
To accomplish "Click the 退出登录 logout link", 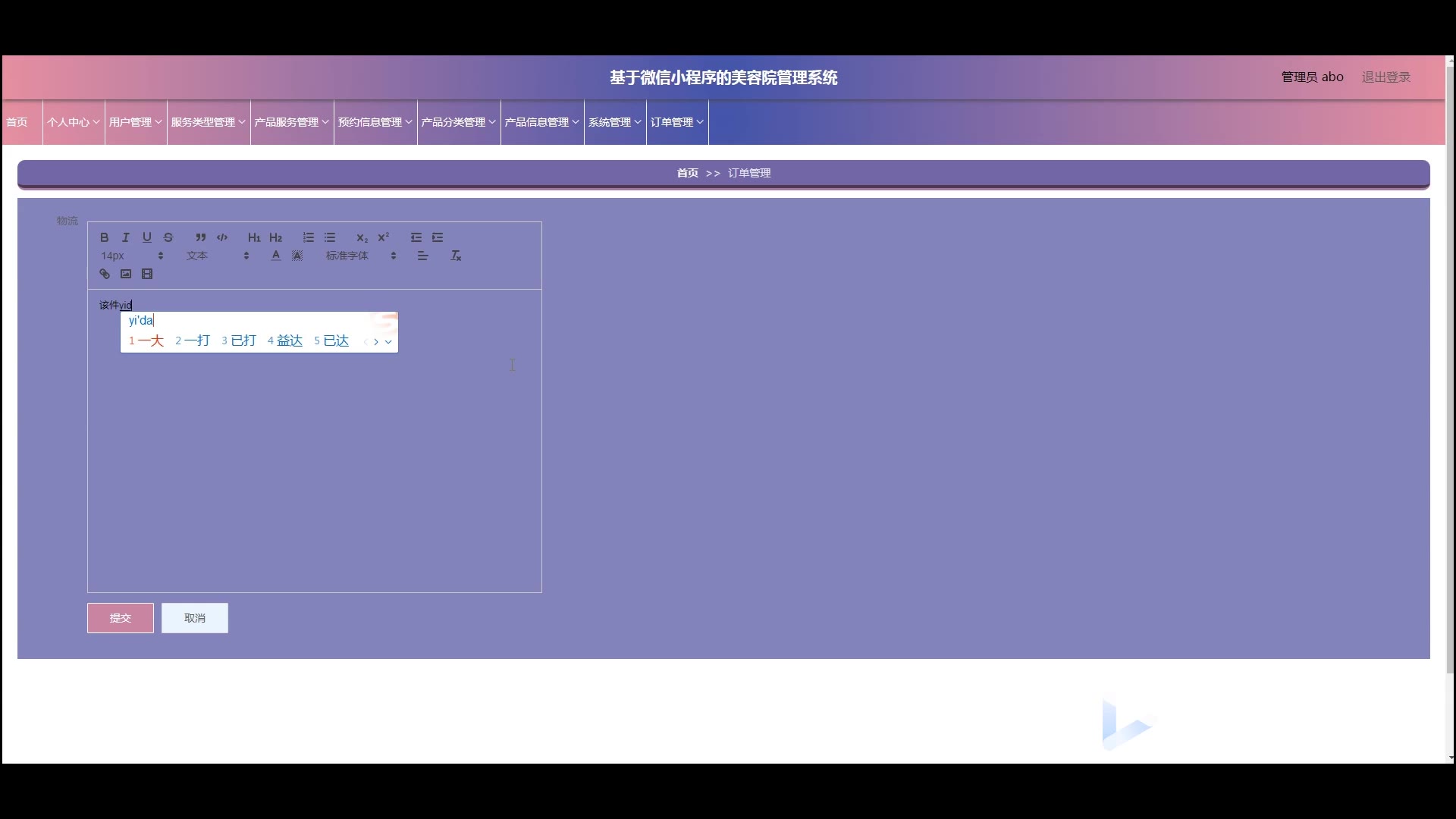I will [x=1385, y=77].
